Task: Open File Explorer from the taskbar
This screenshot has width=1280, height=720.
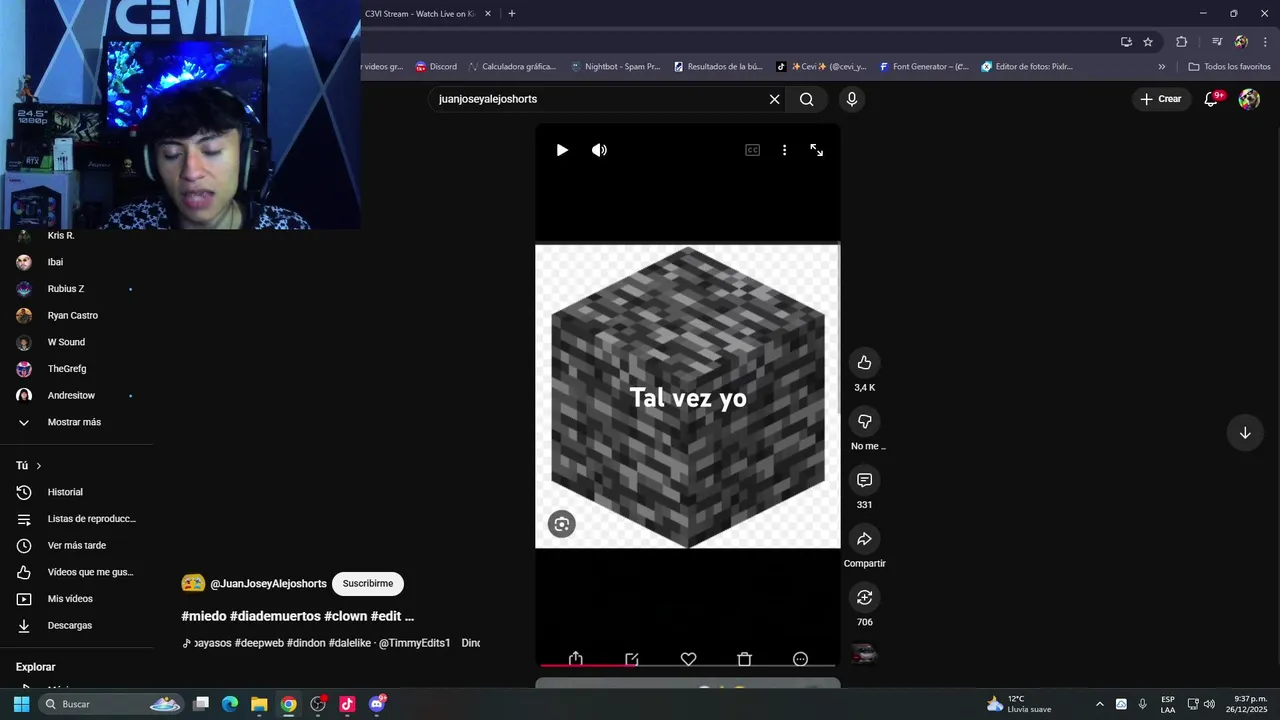Action: [259, 704]
